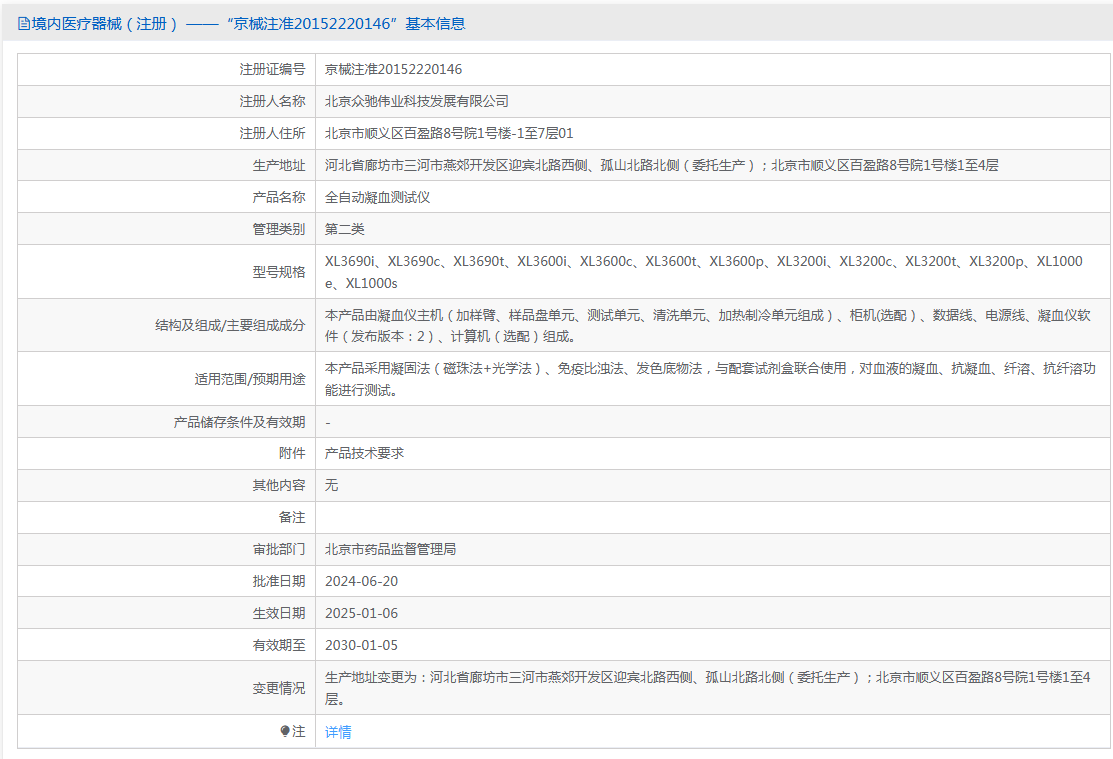The image size is (1113, 759).
Task: Click the 生效日期 label
Action: (279, 613)
